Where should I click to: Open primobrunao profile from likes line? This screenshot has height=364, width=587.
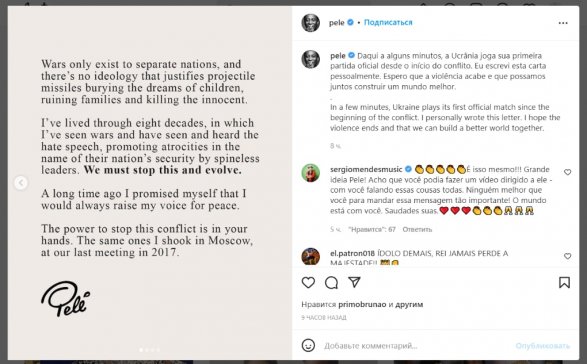pyautogui.click(x=362, y=304)
